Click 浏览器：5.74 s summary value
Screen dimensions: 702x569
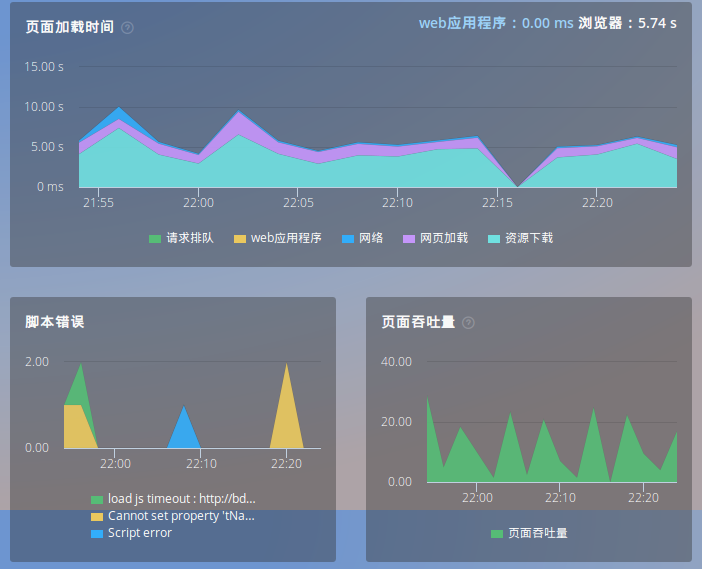[627, 23]
